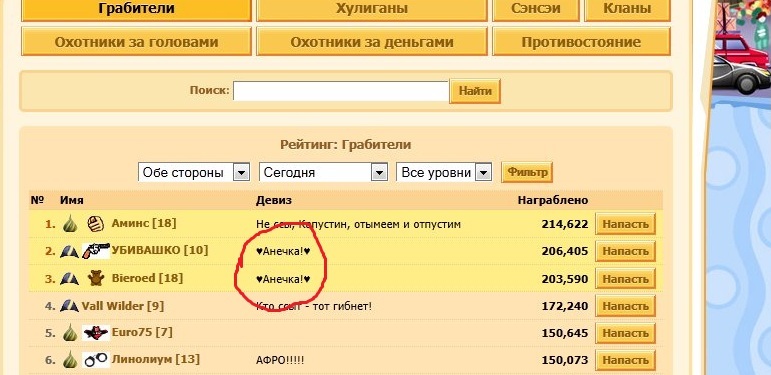The width and height of the screenshot is (771, 375).
Task: Open Линолиум [13] player profile
Action: 155,360
